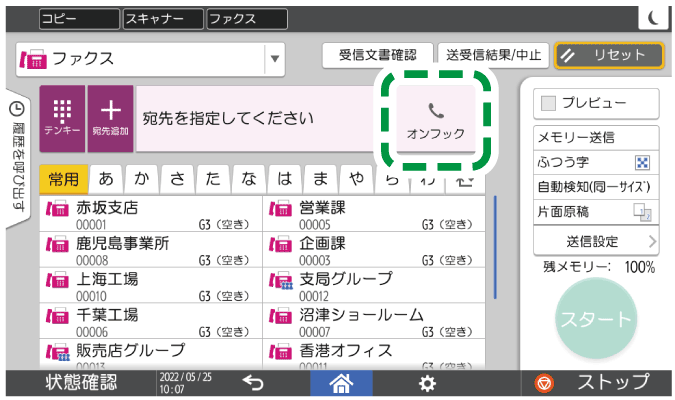Click the 残メモリー 100% indicator
This screenshot has height=400, width=675.
pyautogui.click(x=598, y=267)
